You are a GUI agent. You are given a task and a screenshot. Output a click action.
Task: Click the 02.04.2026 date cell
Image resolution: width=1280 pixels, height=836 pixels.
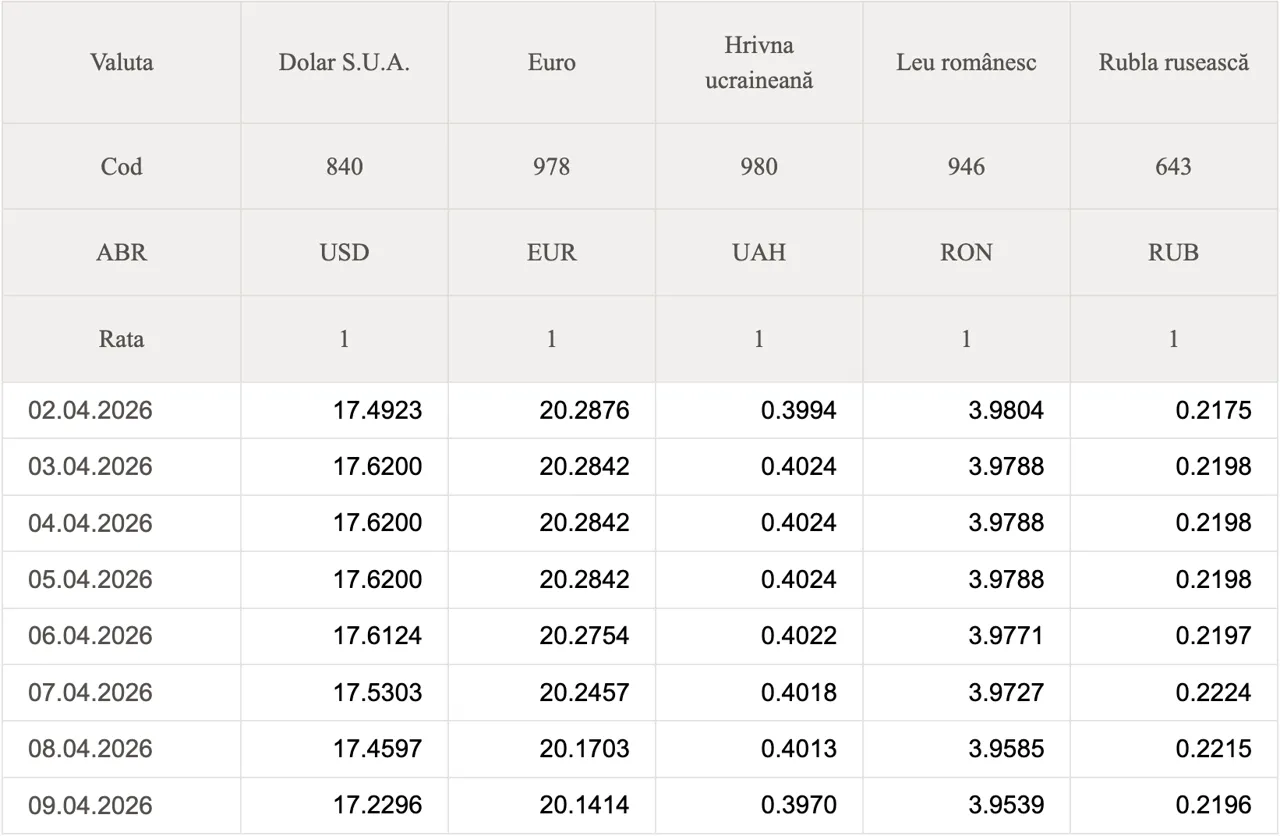tap(90, 410)
